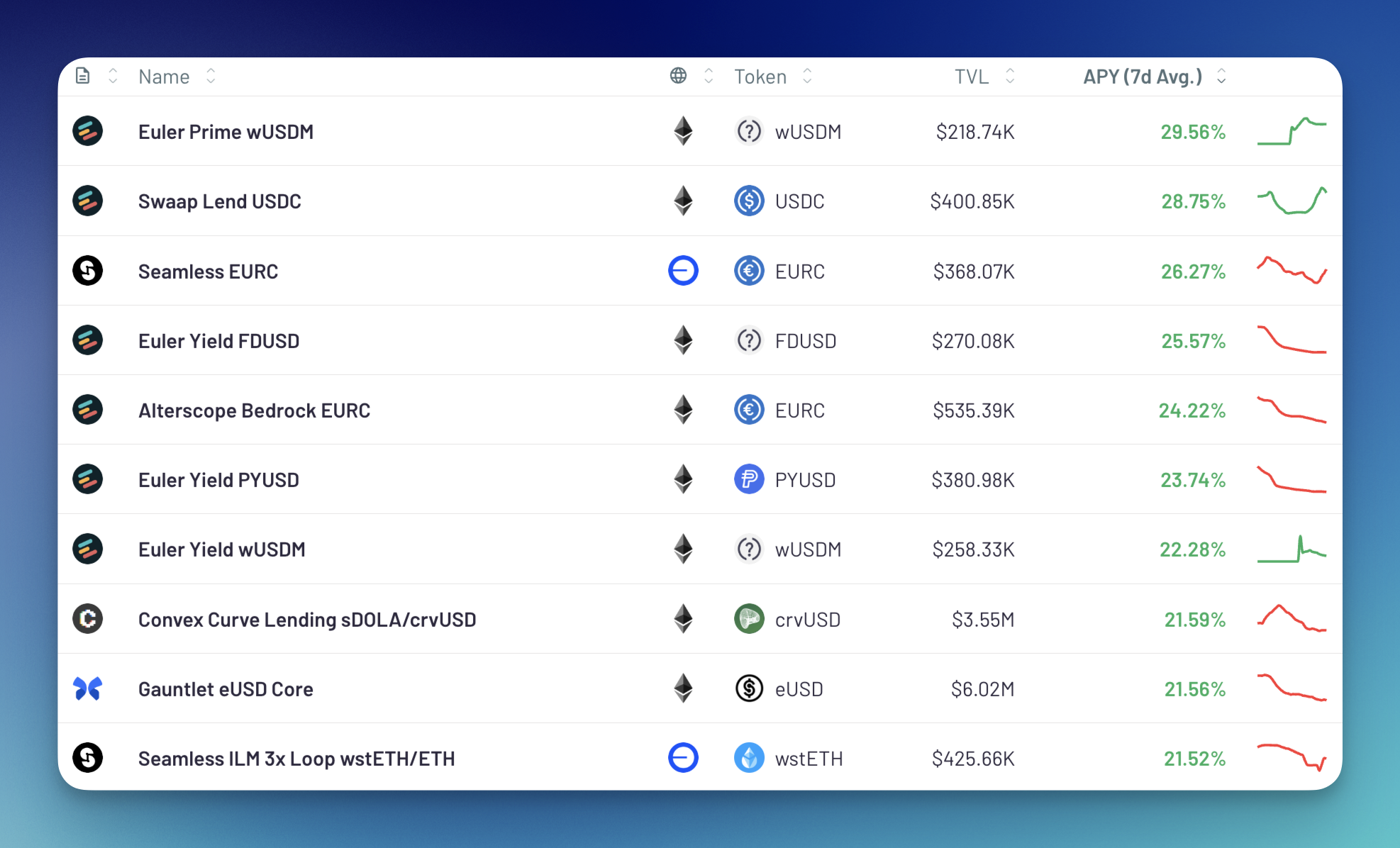Click the TVL column header
1400x848 pixels.
tap(972, 77)
